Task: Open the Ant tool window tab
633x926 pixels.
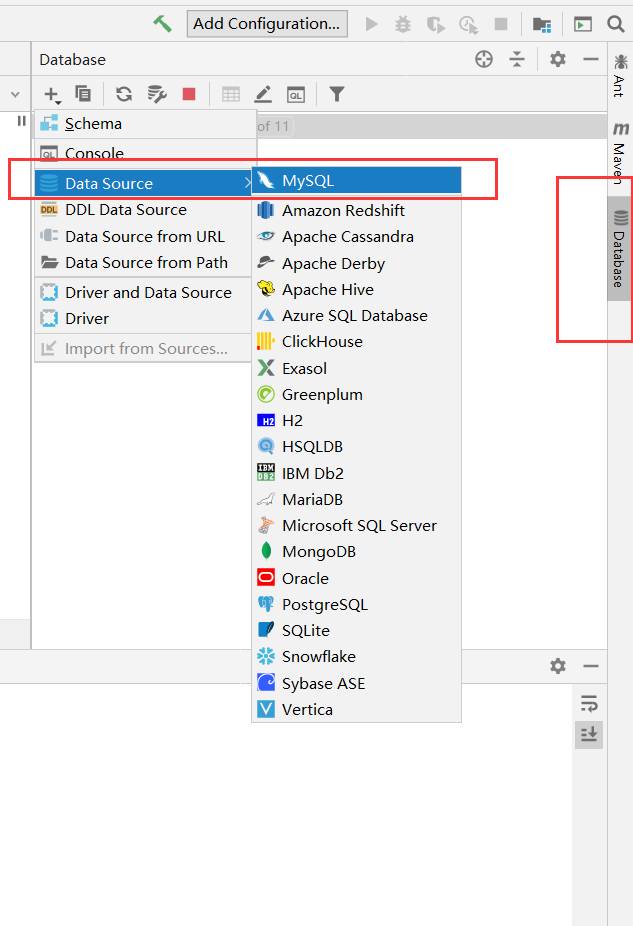Action: 620,76
